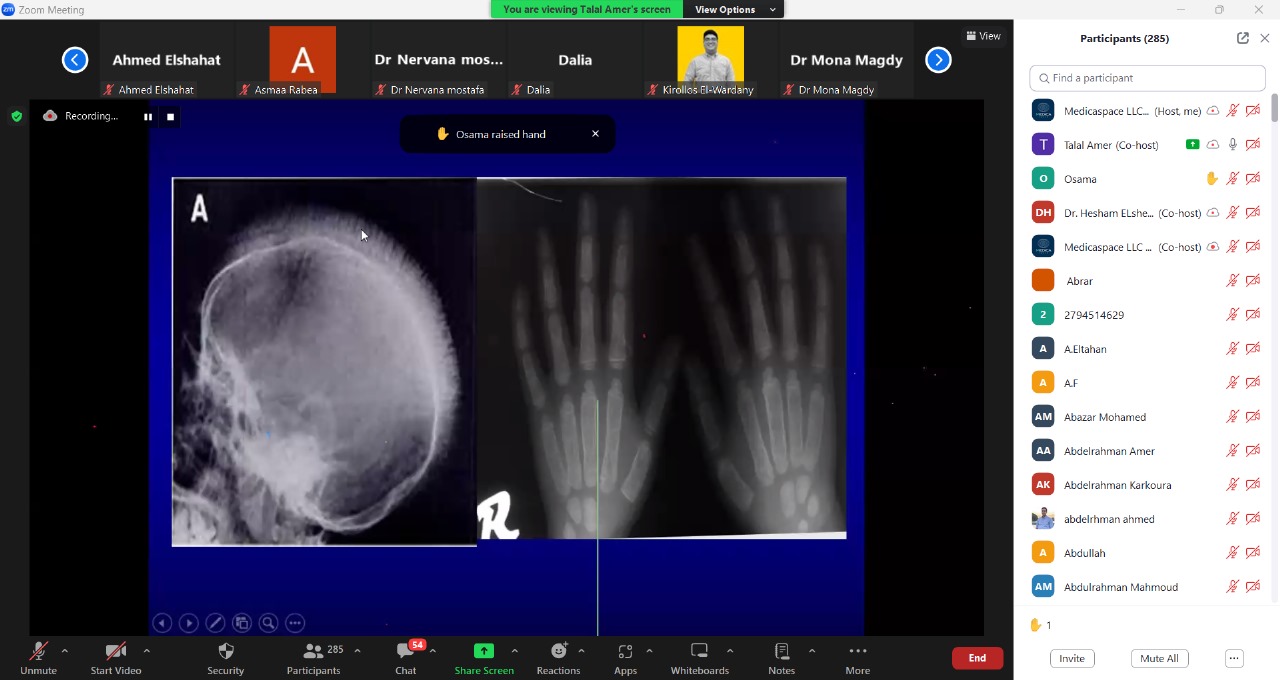Click the Apps icon
The width and height of the screenshot is (1280, 680).
pos(625,652)
